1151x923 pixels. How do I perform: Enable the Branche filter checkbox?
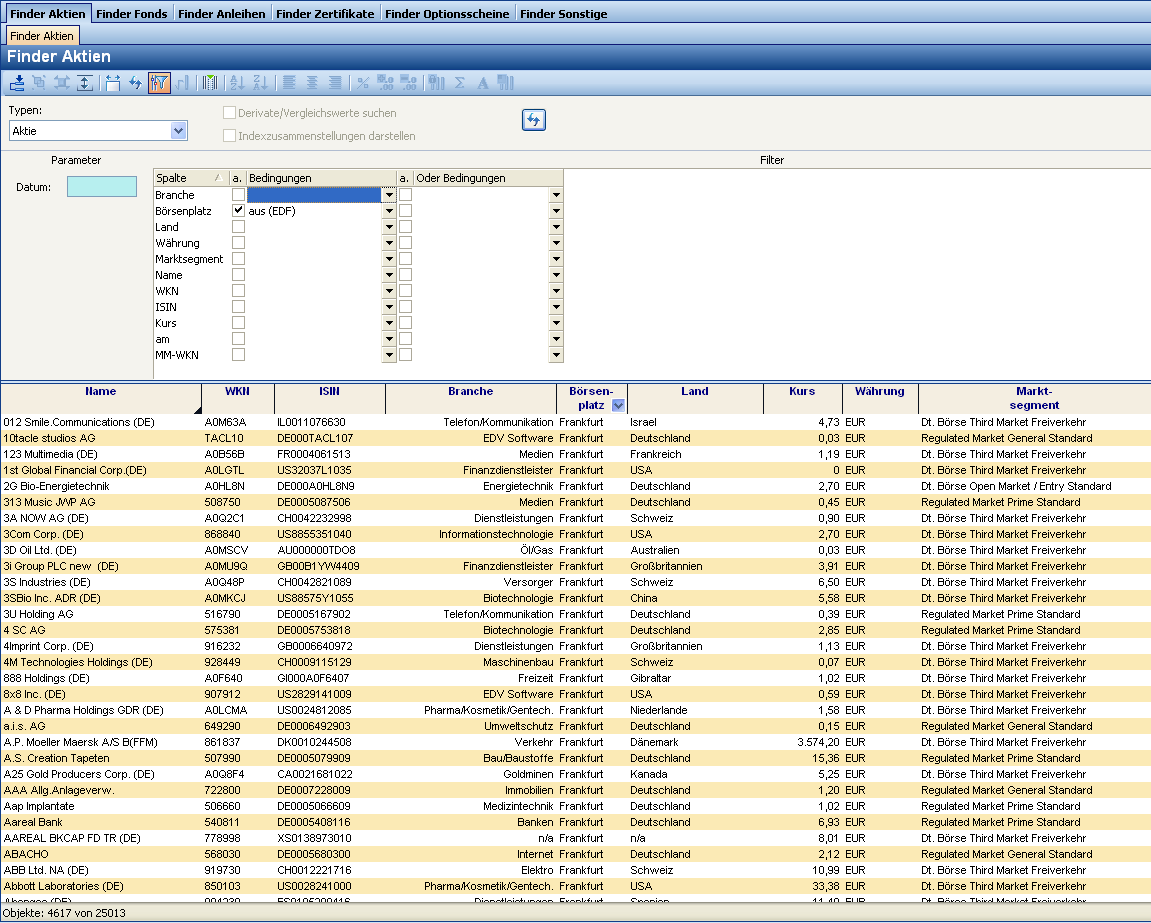coord(238,195)
